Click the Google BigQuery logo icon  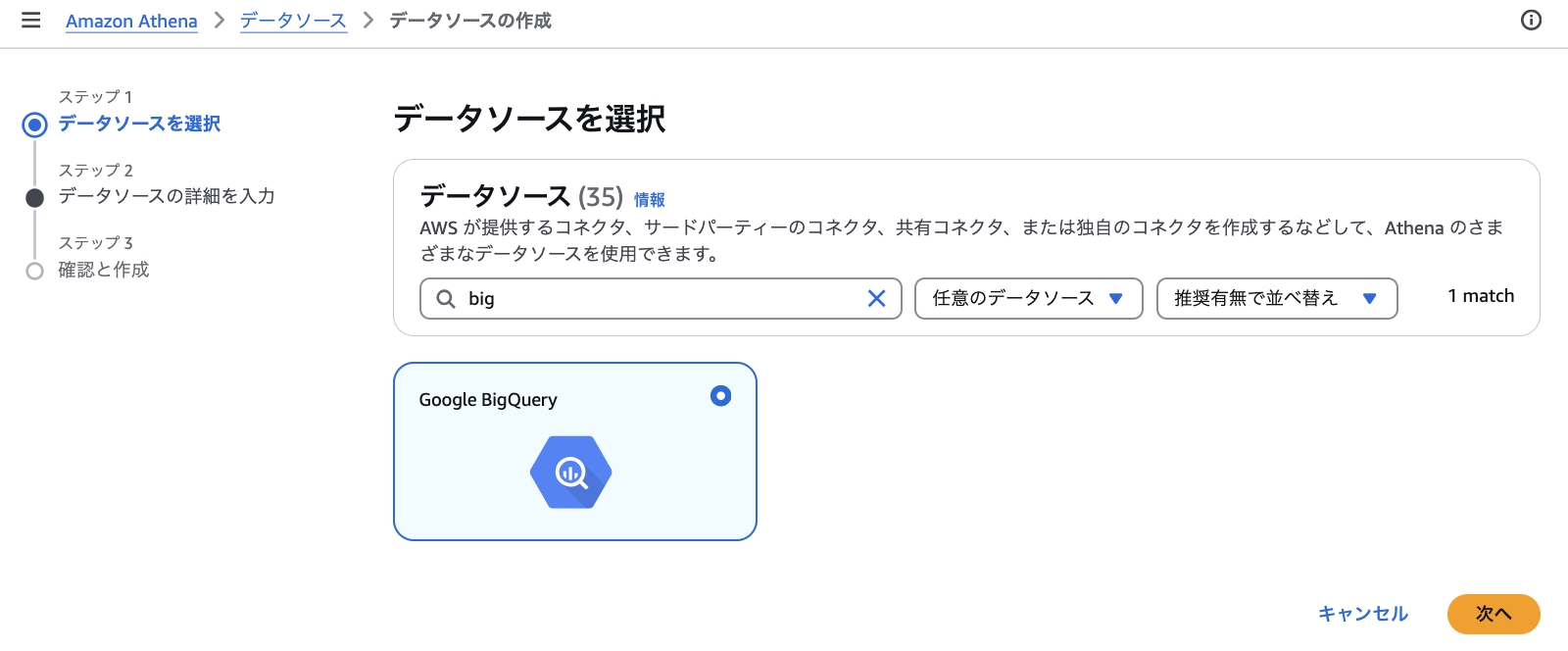click(571, 473)
